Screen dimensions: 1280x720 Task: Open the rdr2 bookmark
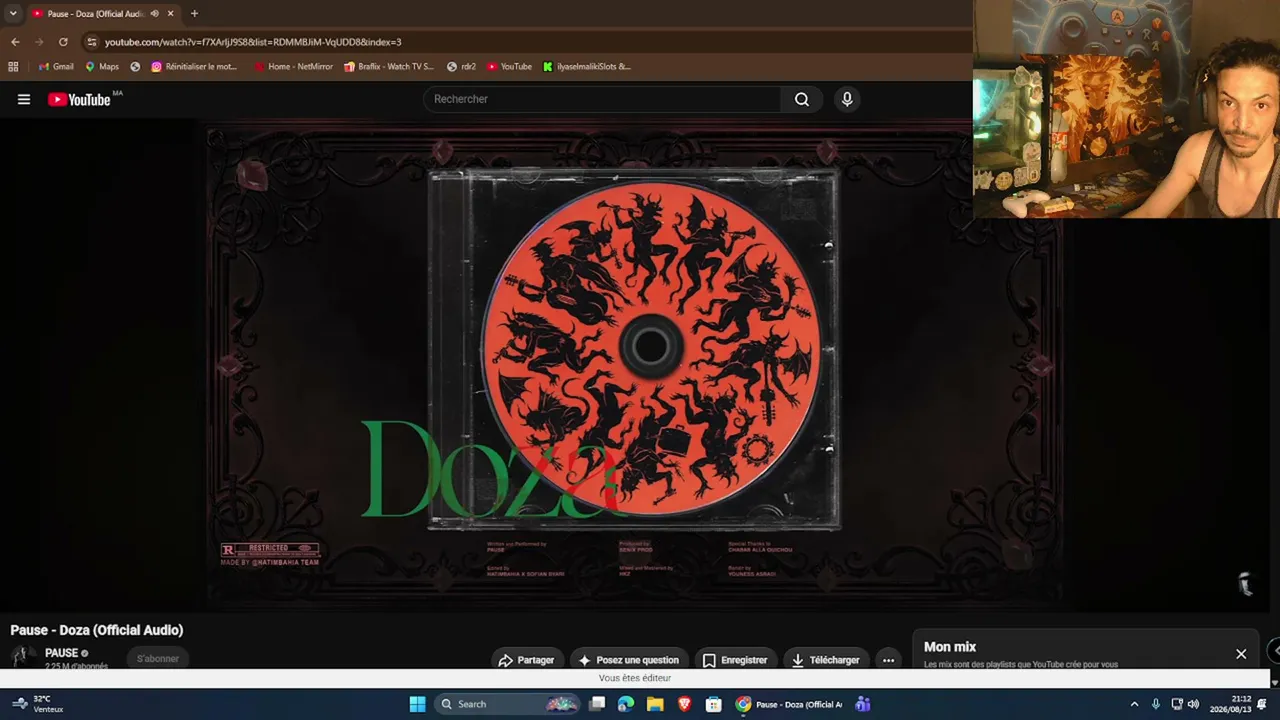pyautogui.click(x=461, y=67)
